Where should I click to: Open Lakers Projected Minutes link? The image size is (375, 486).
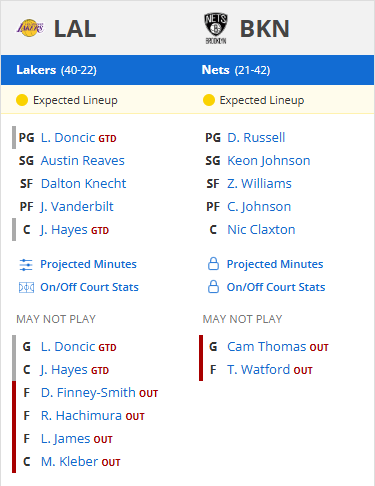(88, 264)
